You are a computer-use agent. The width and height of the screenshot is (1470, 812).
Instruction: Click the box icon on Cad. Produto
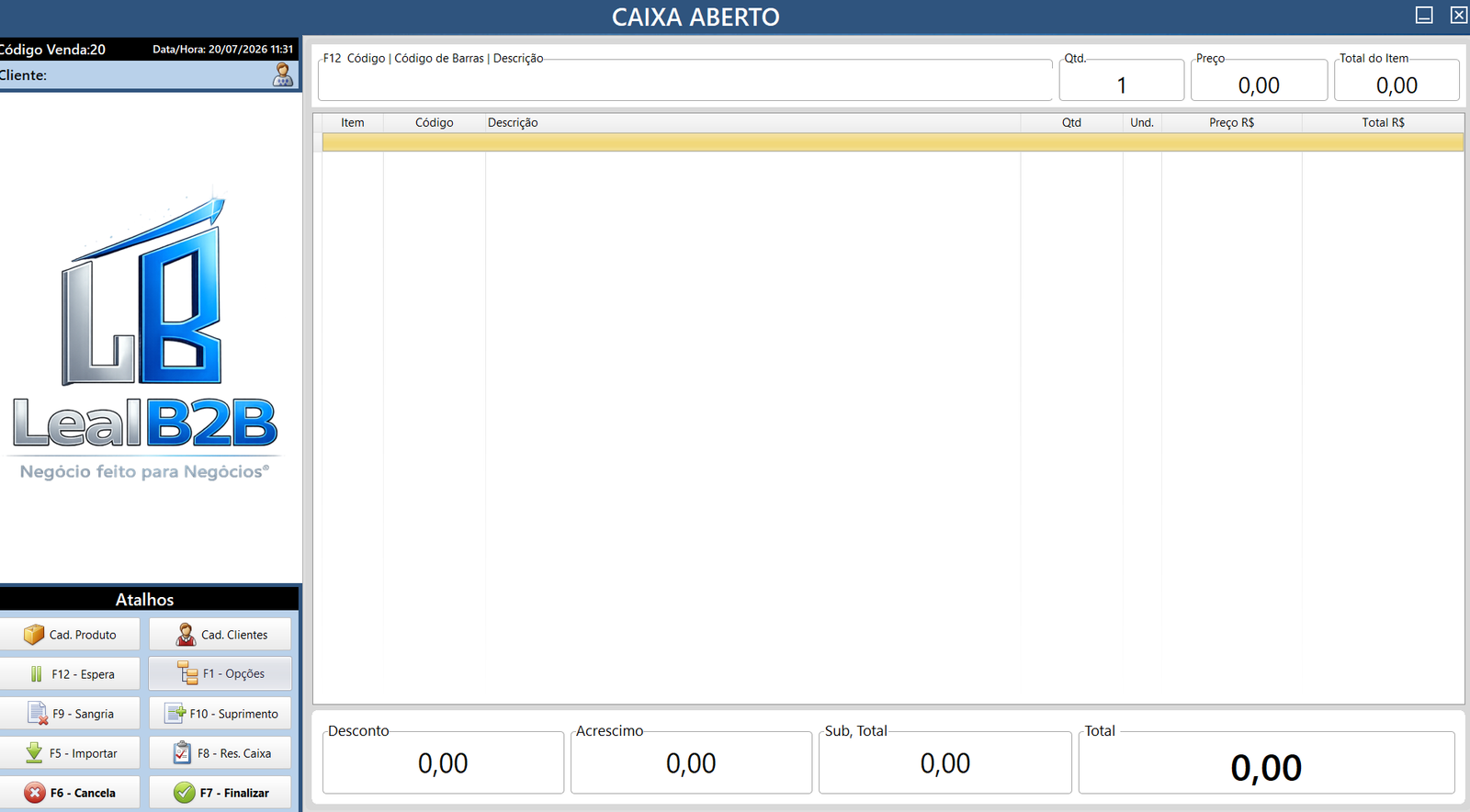coord(34,635)
